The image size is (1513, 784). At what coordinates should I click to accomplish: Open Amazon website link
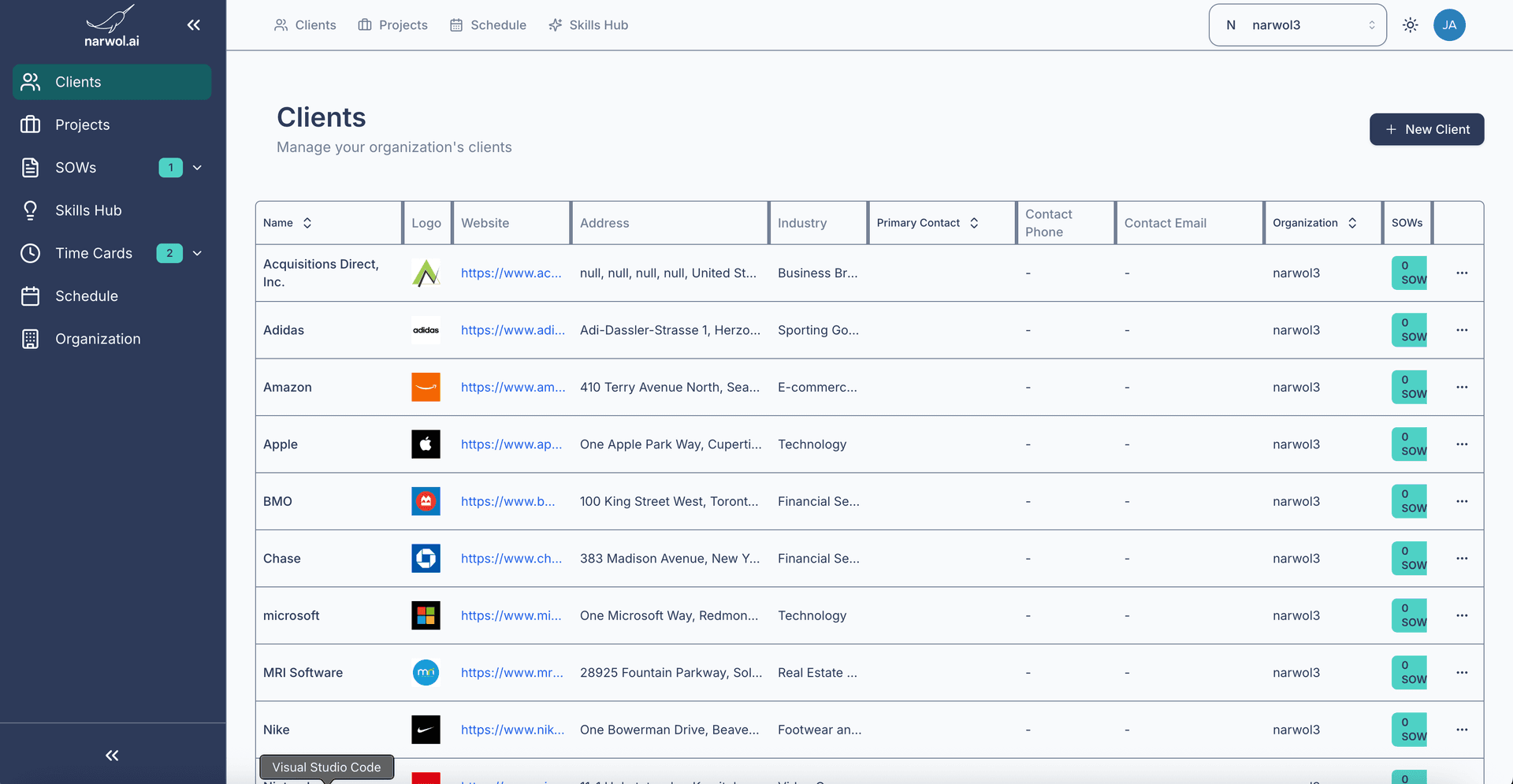coord(513,387)
